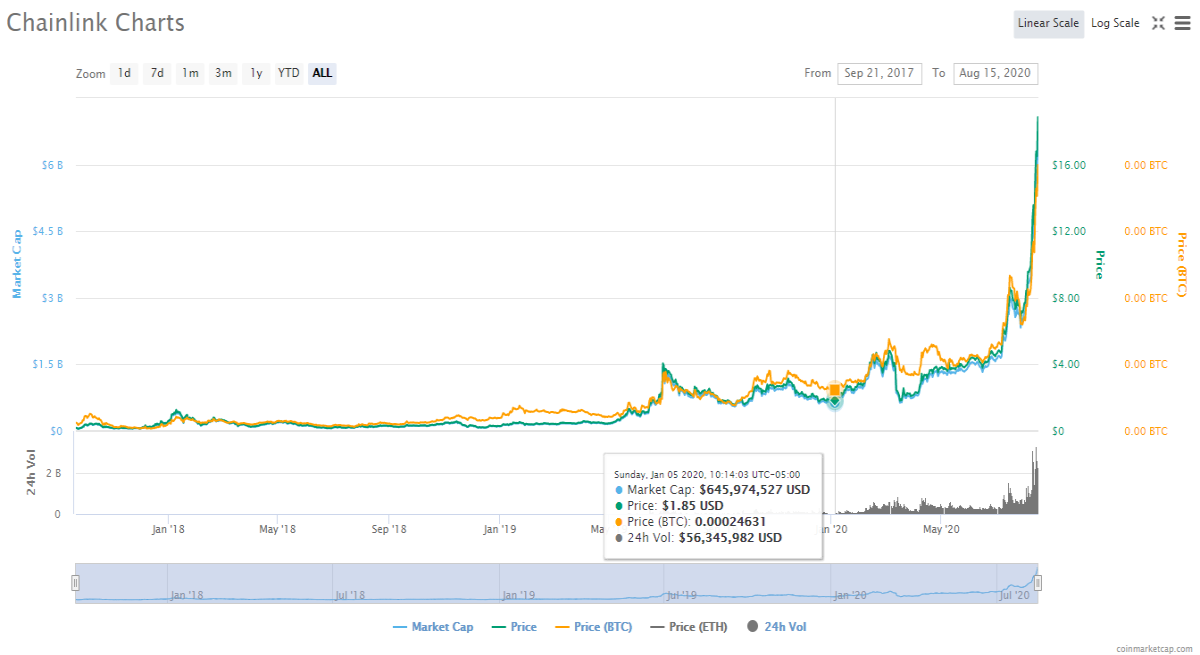This screenshot has height=655, width=1200.
Task: Click the $4.5 B axis label
Action: tap(47, 231)
